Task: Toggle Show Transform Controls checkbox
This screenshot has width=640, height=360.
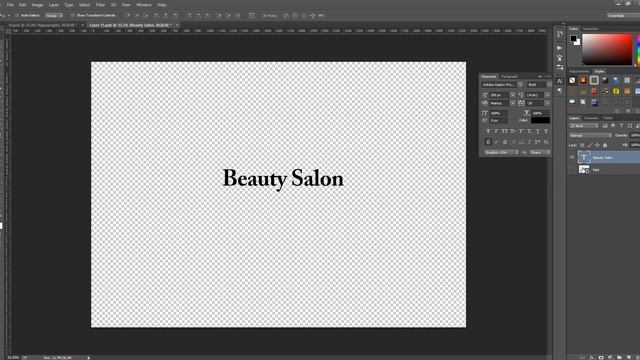Action: (x=73, y=16)
